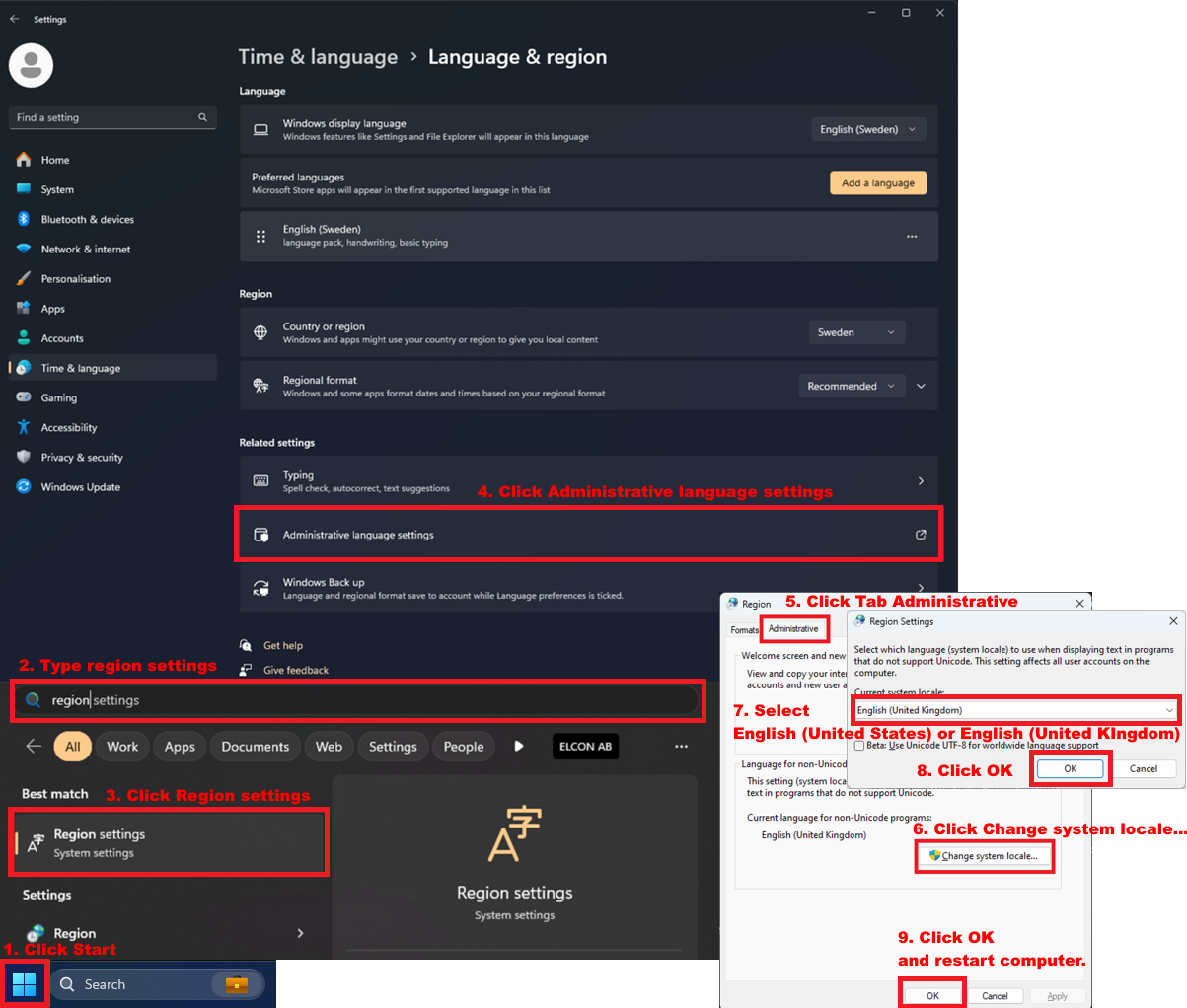The height and width of the screenshot is (1008, 1187).
Task: Click the Add a language button
Action: (x=877, y=182)
